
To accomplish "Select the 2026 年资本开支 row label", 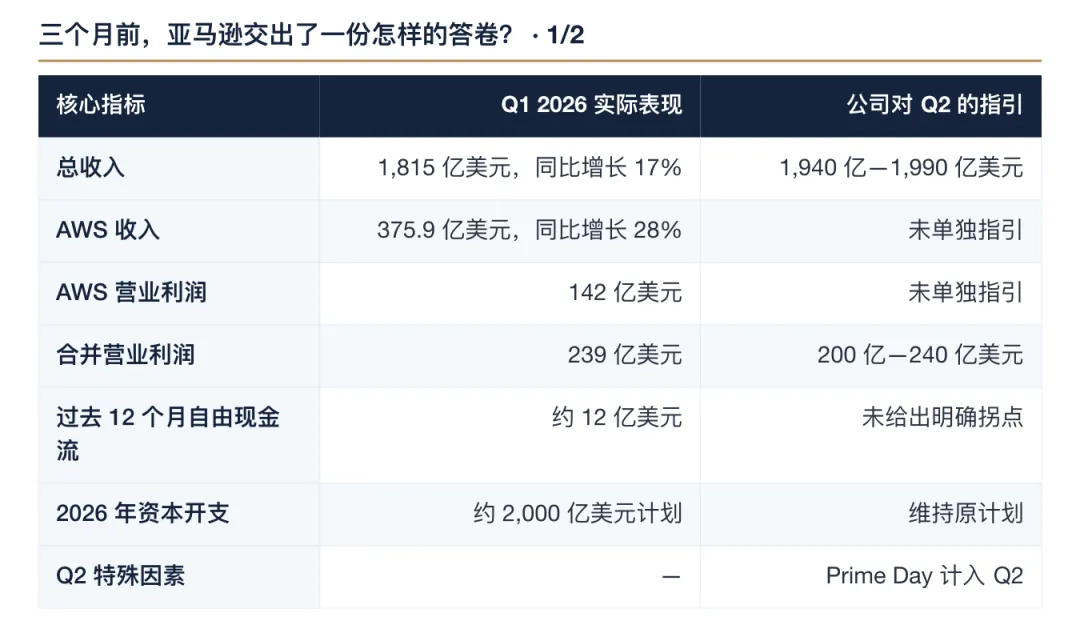I will point(143,513).
